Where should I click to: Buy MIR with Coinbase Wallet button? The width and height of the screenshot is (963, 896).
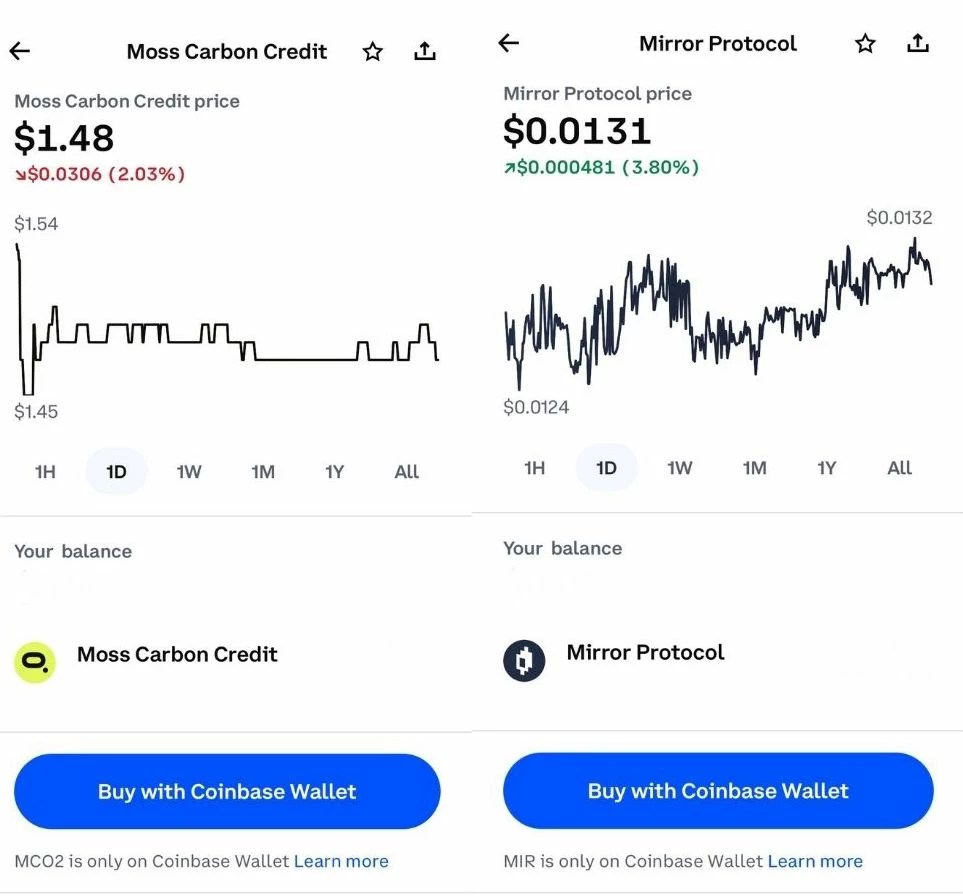(718, 791)
